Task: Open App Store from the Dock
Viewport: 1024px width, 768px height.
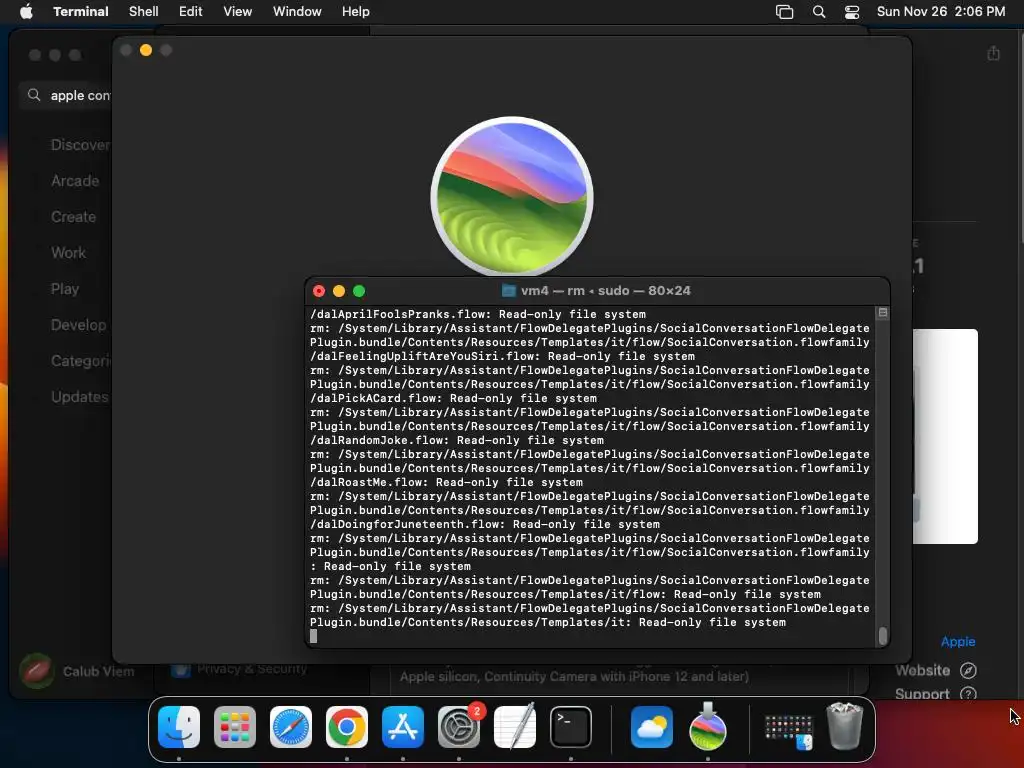Action: pyautogui.click(x=403, y=727)
